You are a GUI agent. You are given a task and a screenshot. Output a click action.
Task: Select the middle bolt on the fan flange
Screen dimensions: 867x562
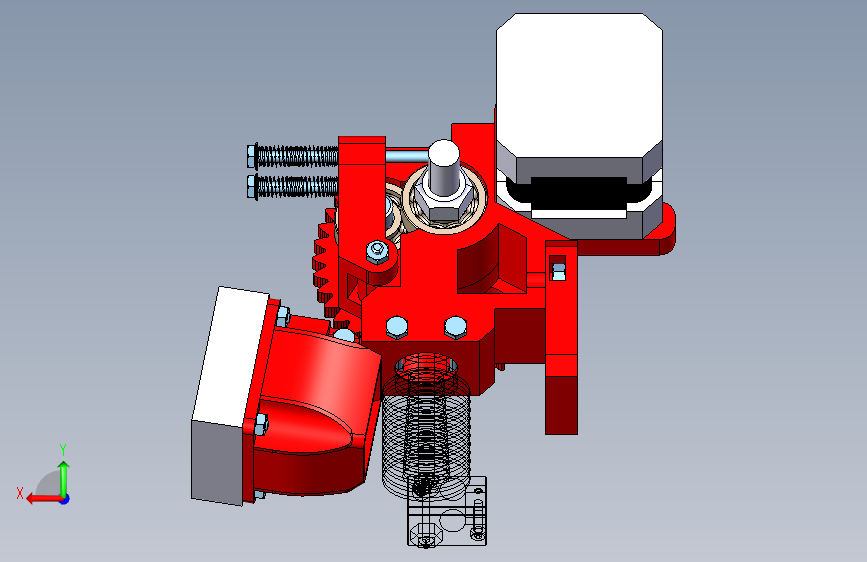point(260,425)
